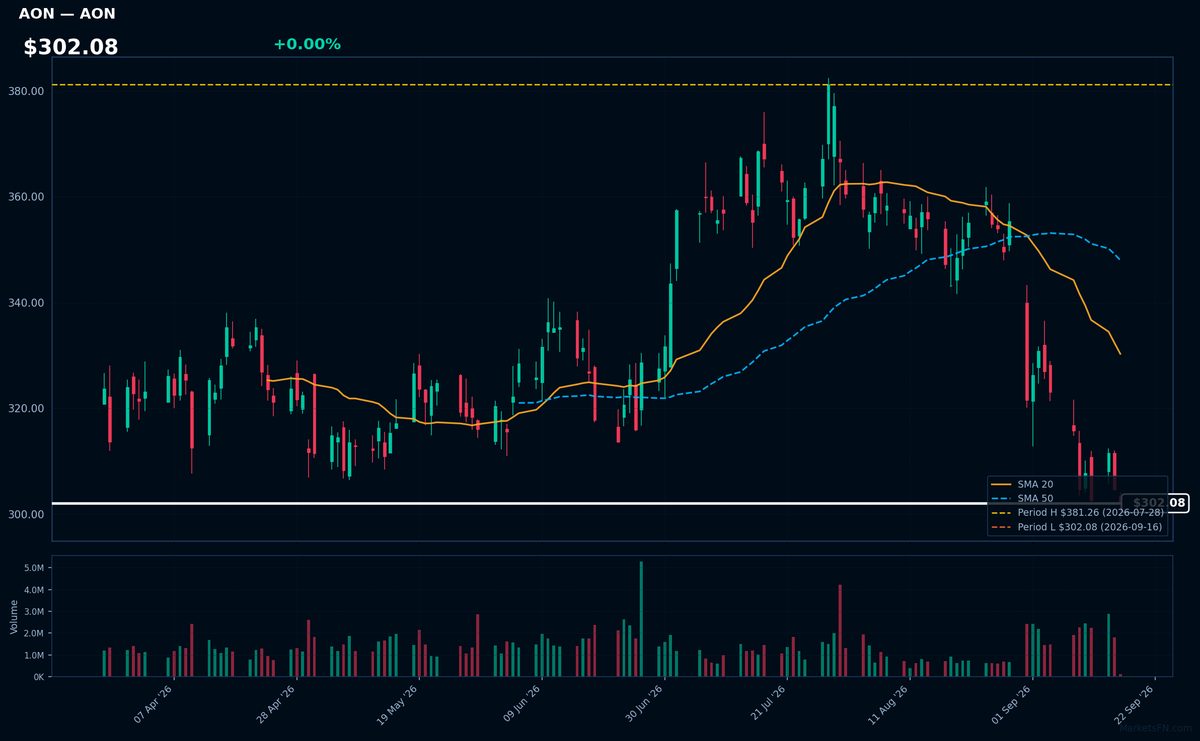Select the SMA 20 legend entry
Screen dimensions: 1200x741
tap(1020, 484)
